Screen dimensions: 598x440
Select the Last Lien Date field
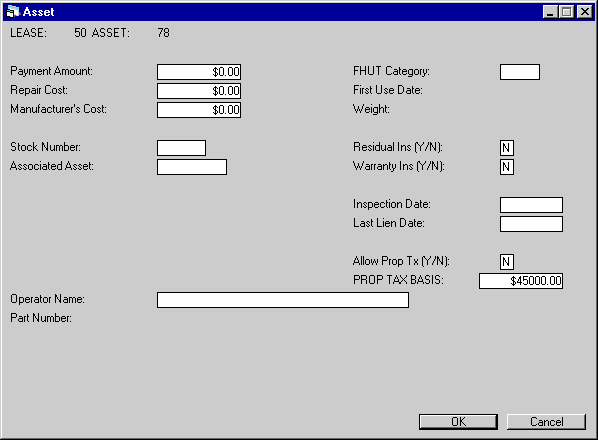531,224
